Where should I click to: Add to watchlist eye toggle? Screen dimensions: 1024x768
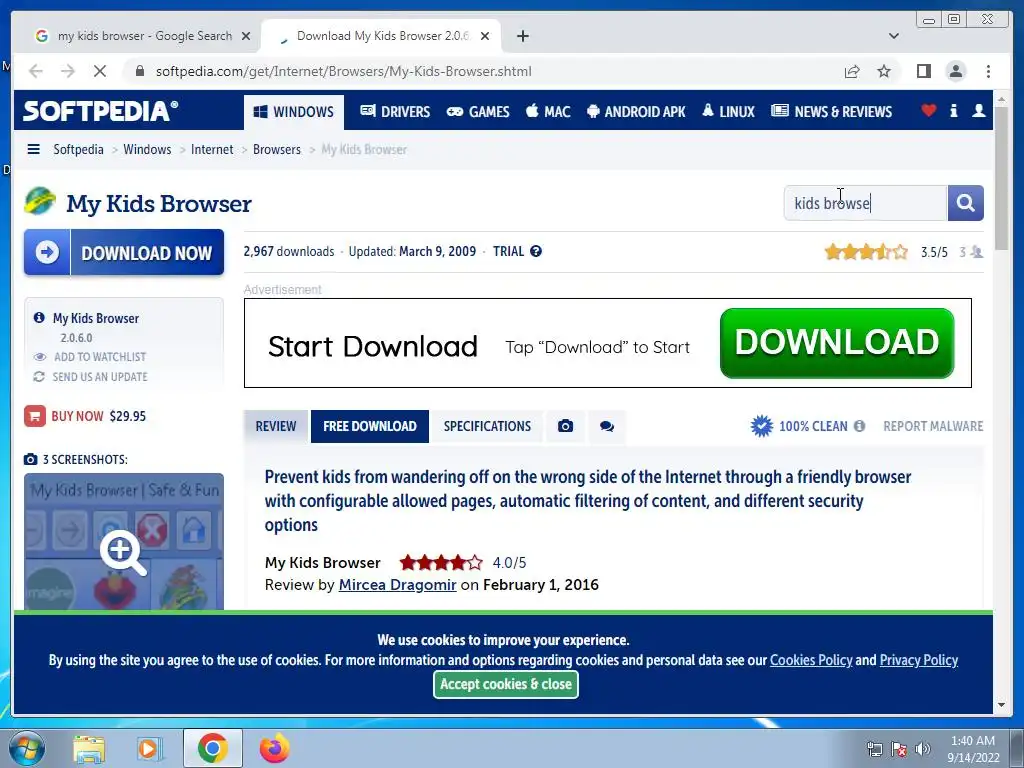[x=39, y=357]
